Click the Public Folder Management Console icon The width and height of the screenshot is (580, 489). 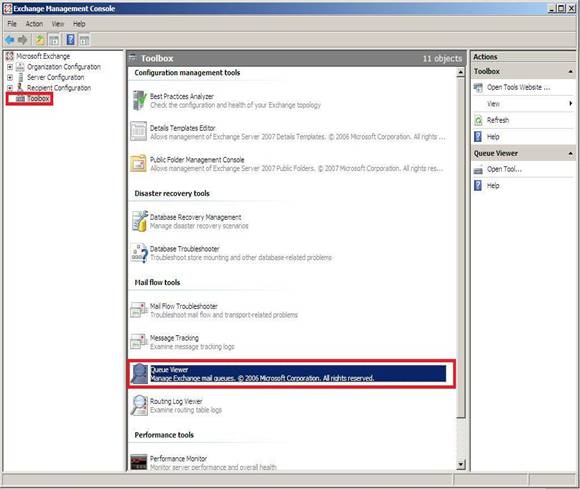pos(139,163)
